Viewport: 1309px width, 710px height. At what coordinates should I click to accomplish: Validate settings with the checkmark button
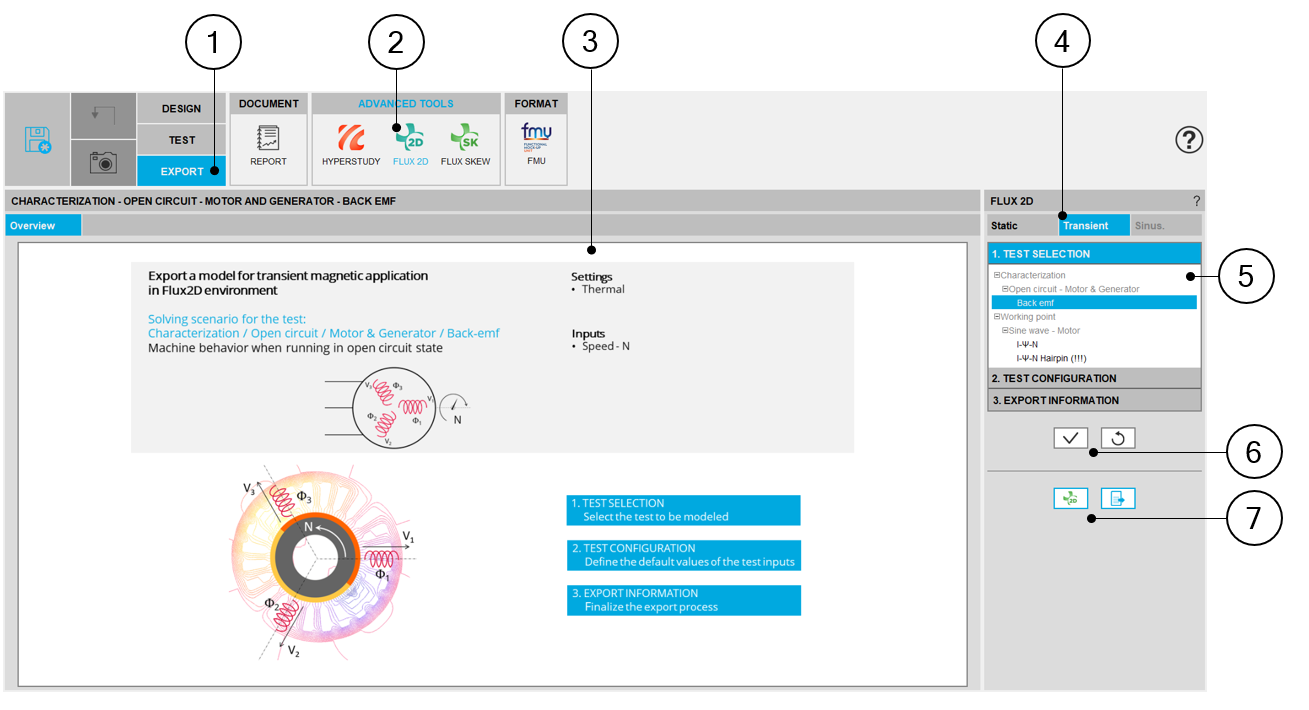1070,438
